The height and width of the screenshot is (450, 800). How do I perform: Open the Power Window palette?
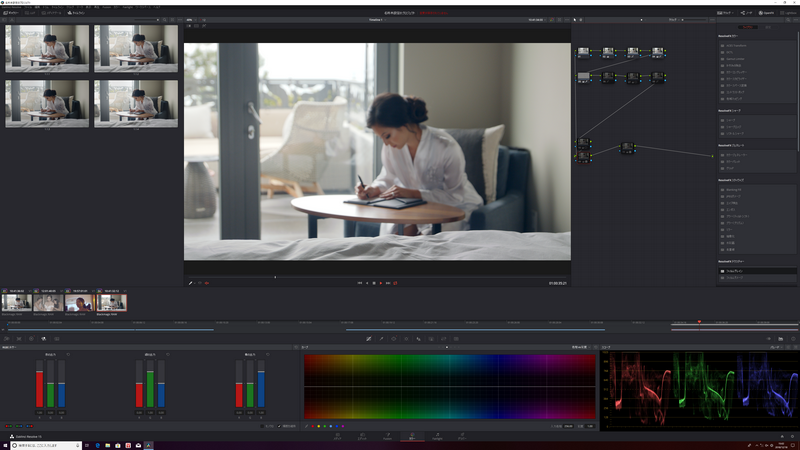tap(394, 339)
